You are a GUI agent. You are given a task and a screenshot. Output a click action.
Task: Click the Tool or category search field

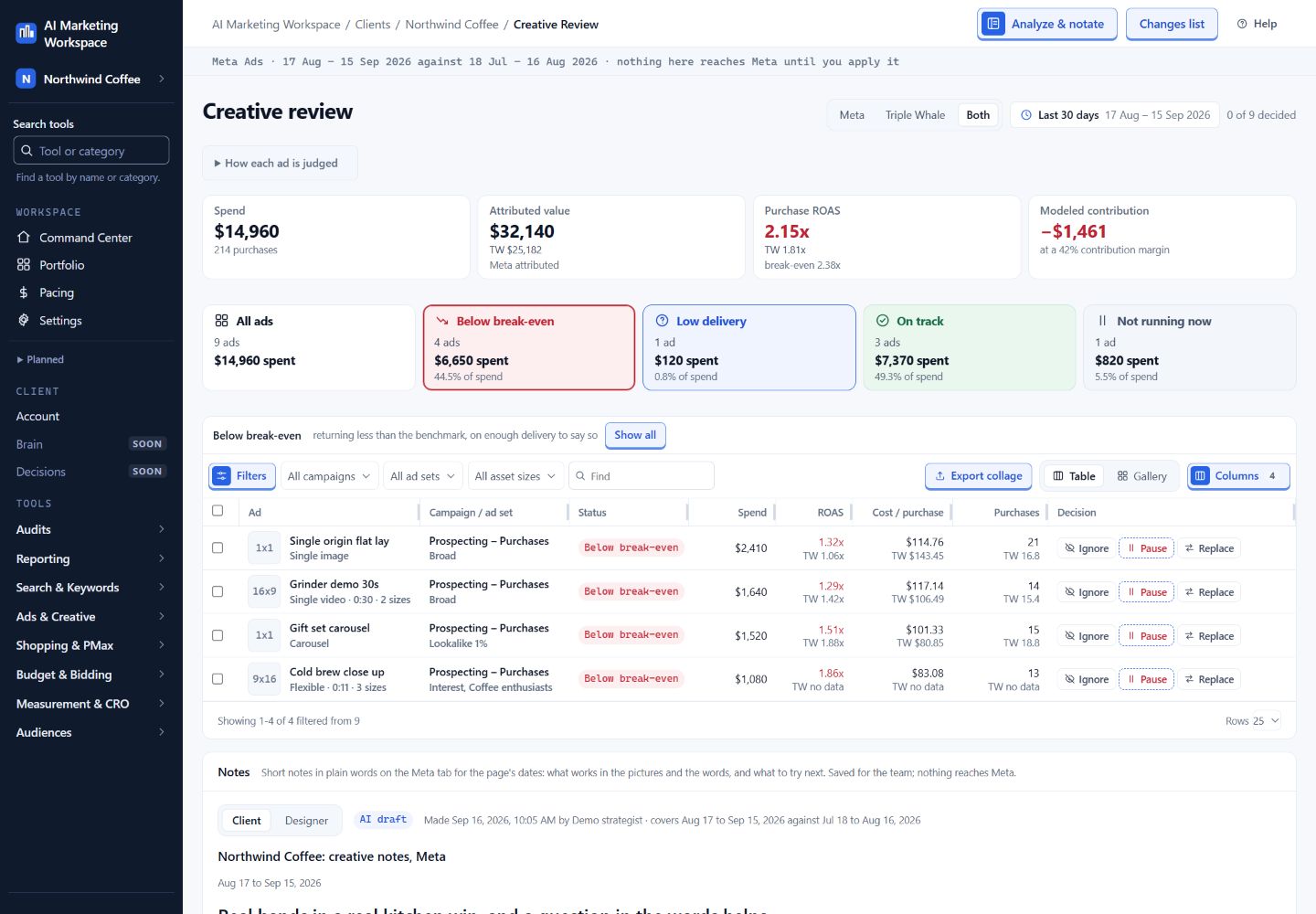91,151
